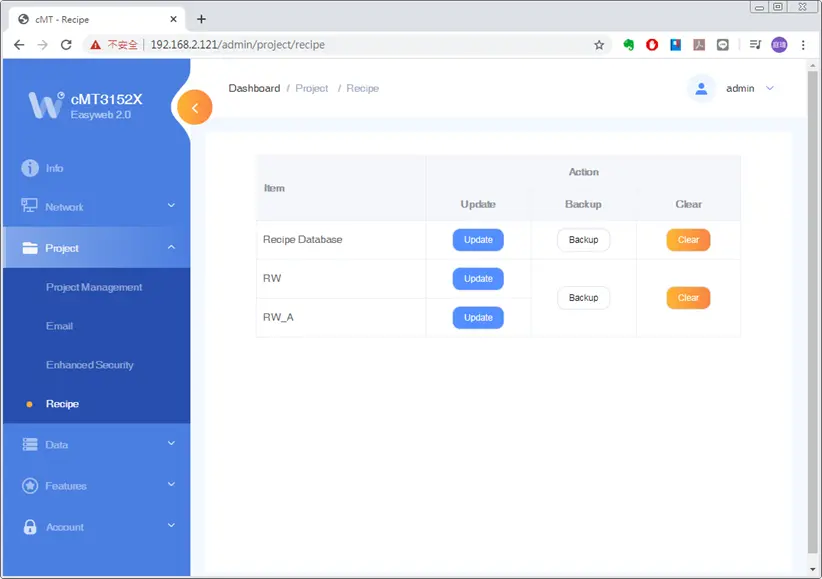822x579 pixels.
Task: Click the blue bookmark extension icon
Action: pyautogui.click(x=675, y=45)
